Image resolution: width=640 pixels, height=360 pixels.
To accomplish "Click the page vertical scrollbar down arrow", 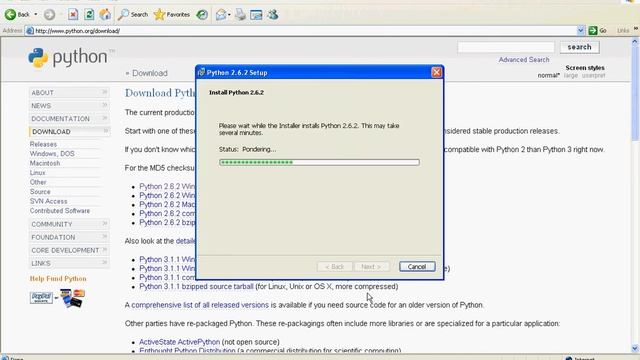I will click(635, 349).
